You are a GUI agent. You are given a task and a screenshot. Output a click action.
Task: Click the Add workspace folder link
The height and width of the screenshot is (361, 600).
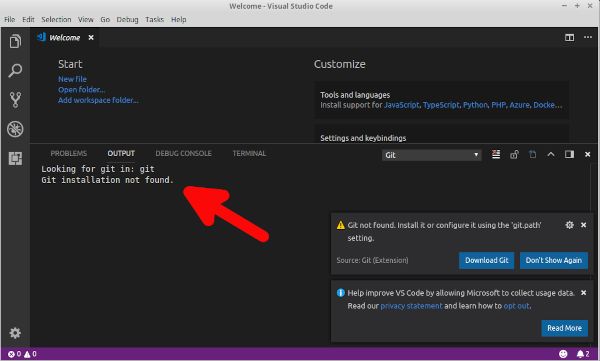coord(98,100)
